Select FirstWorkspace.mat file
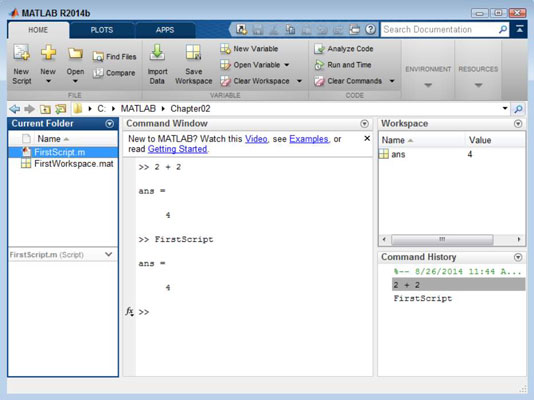The height and width of the screenshot is (400, 534). point(63,164)
